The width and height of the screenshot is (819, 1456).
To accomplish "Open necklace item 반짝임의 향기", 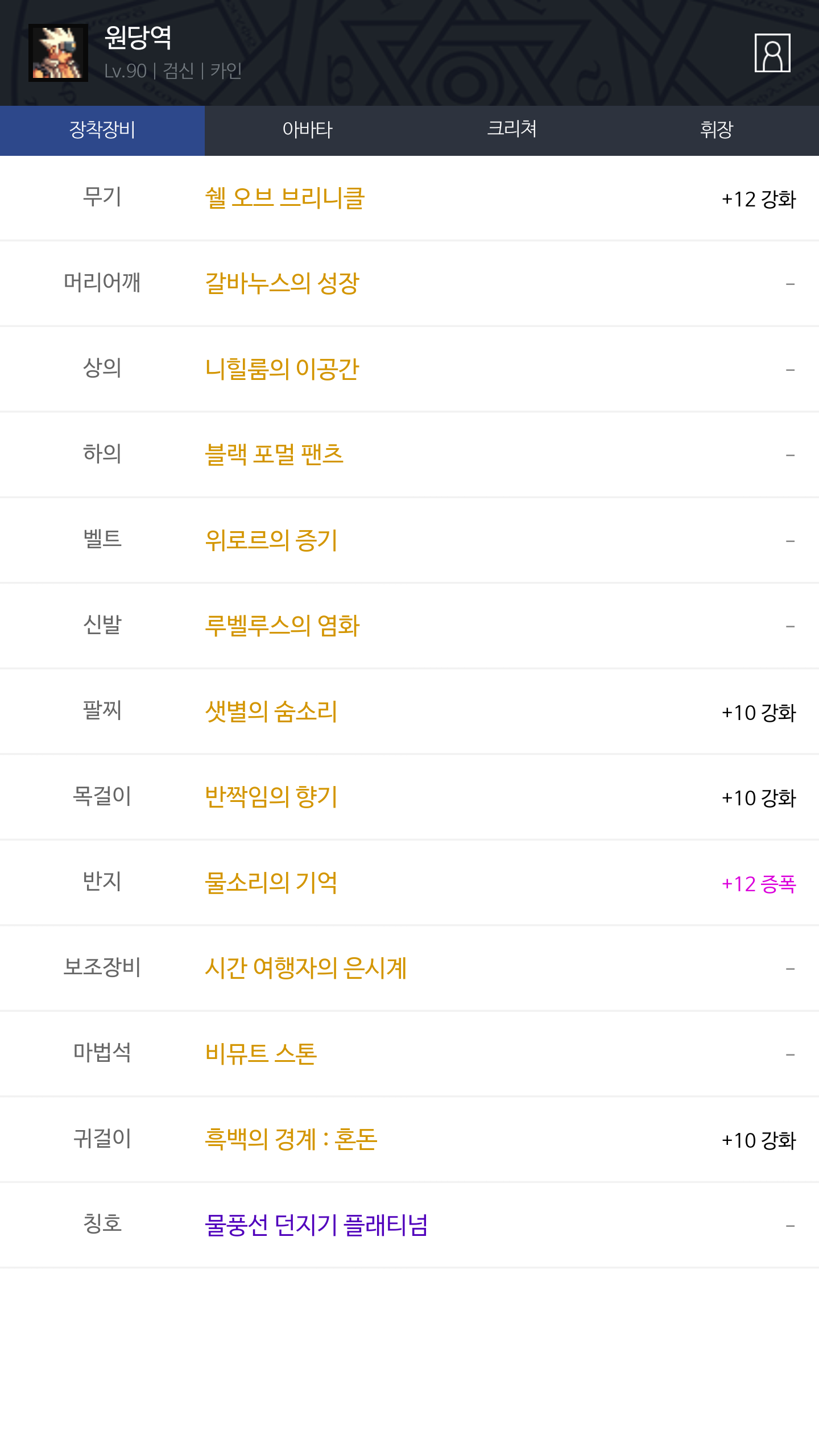I will (271, 797).
